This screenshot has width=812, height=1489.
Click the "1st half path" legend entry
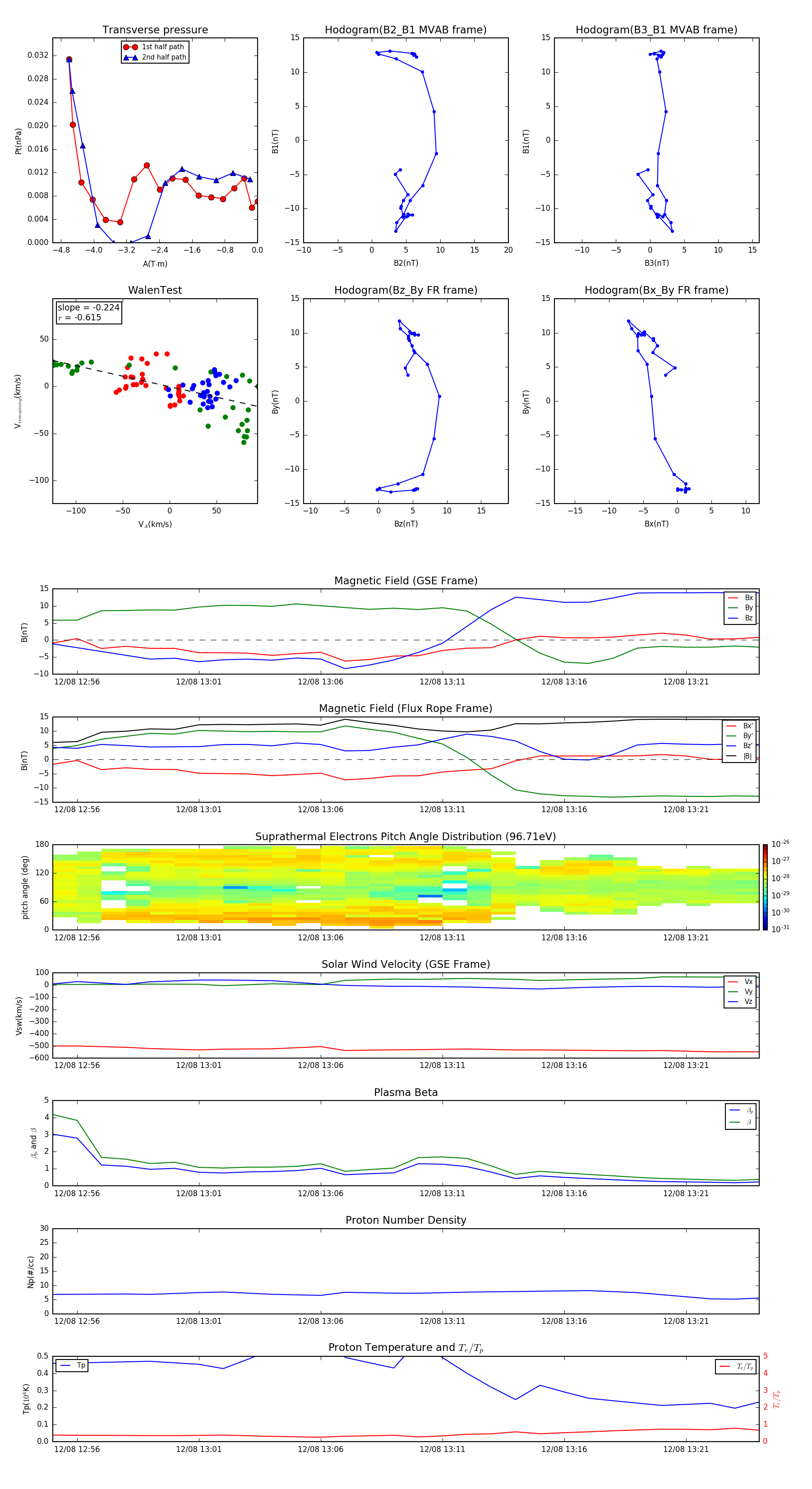[154, 47]
